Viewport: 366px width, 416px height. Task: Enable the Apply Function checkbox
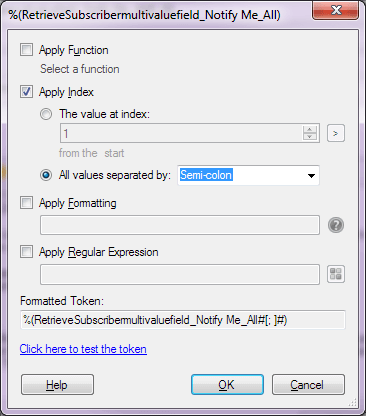26,50
